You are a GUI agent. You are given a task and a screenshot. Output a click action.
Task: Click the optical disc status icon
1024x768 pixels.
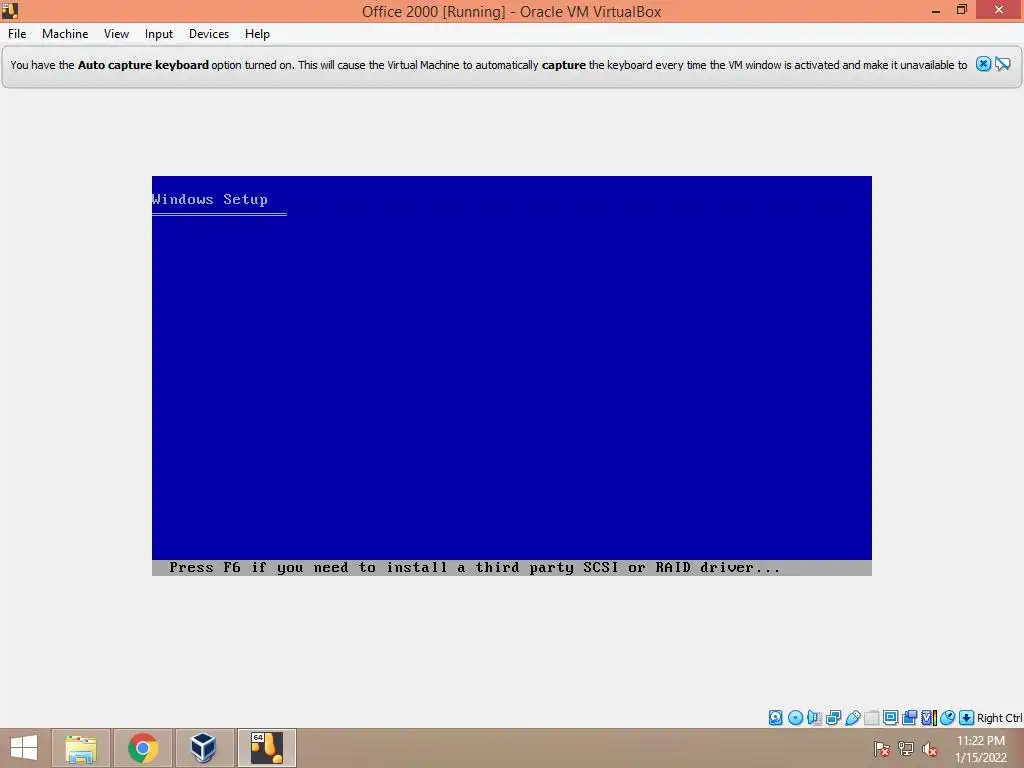pyautogui.click(x=795, y=718)
